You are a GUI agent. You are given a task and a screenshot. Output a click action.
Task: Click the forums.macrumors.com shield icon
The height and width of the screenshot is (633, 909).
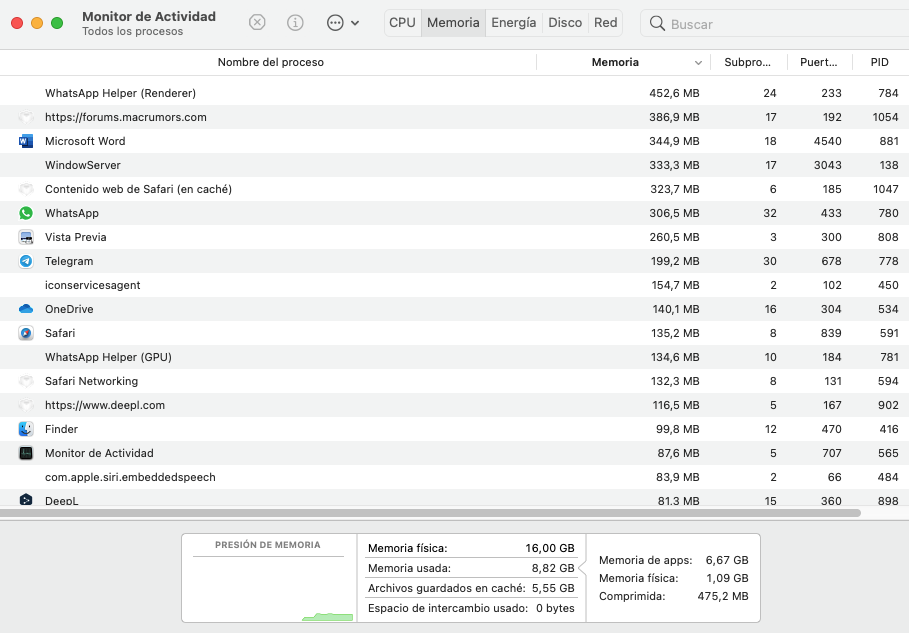26,117
